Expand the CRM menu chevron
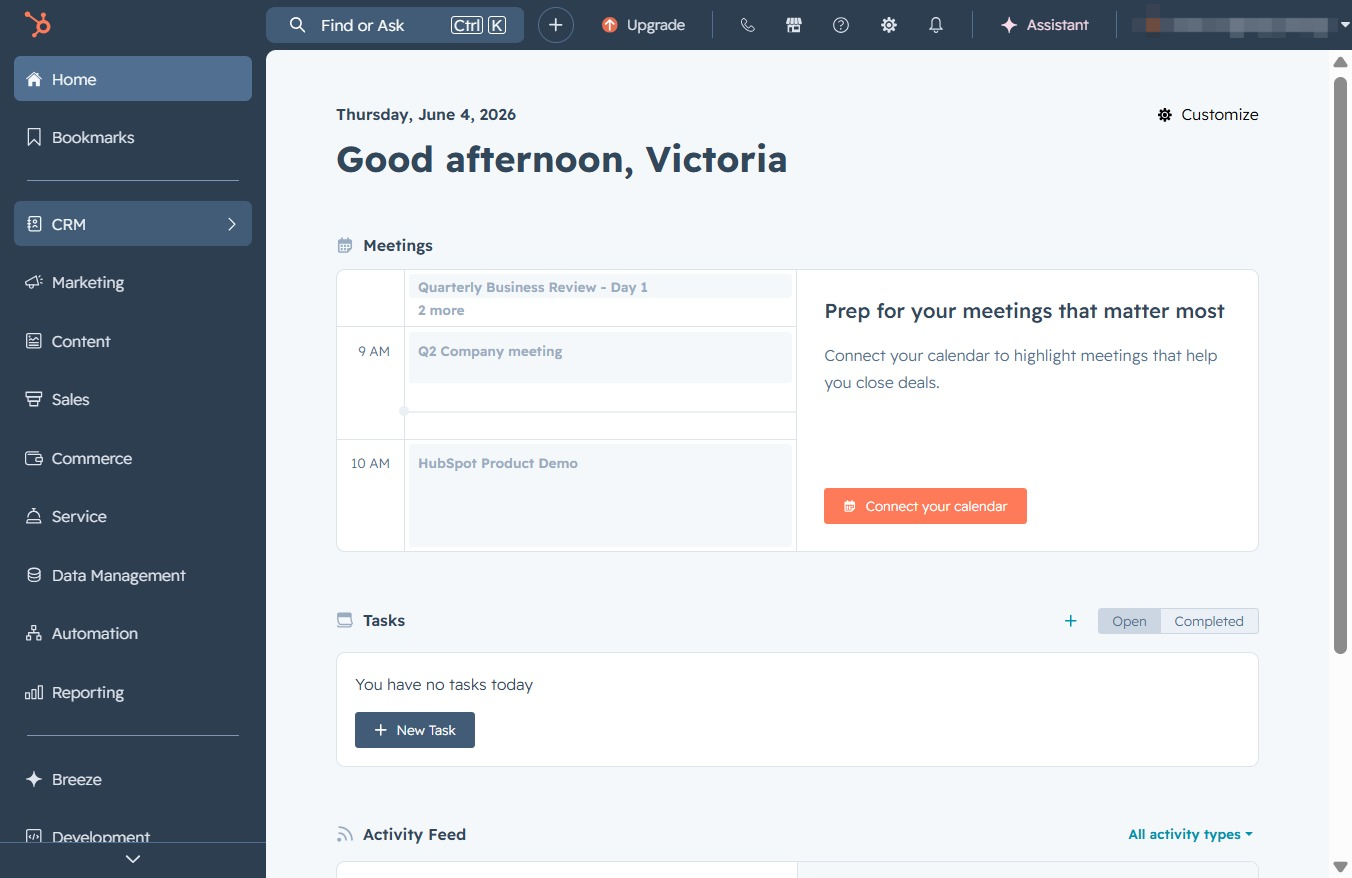1352x878 pixels. [x=232, y=224]
